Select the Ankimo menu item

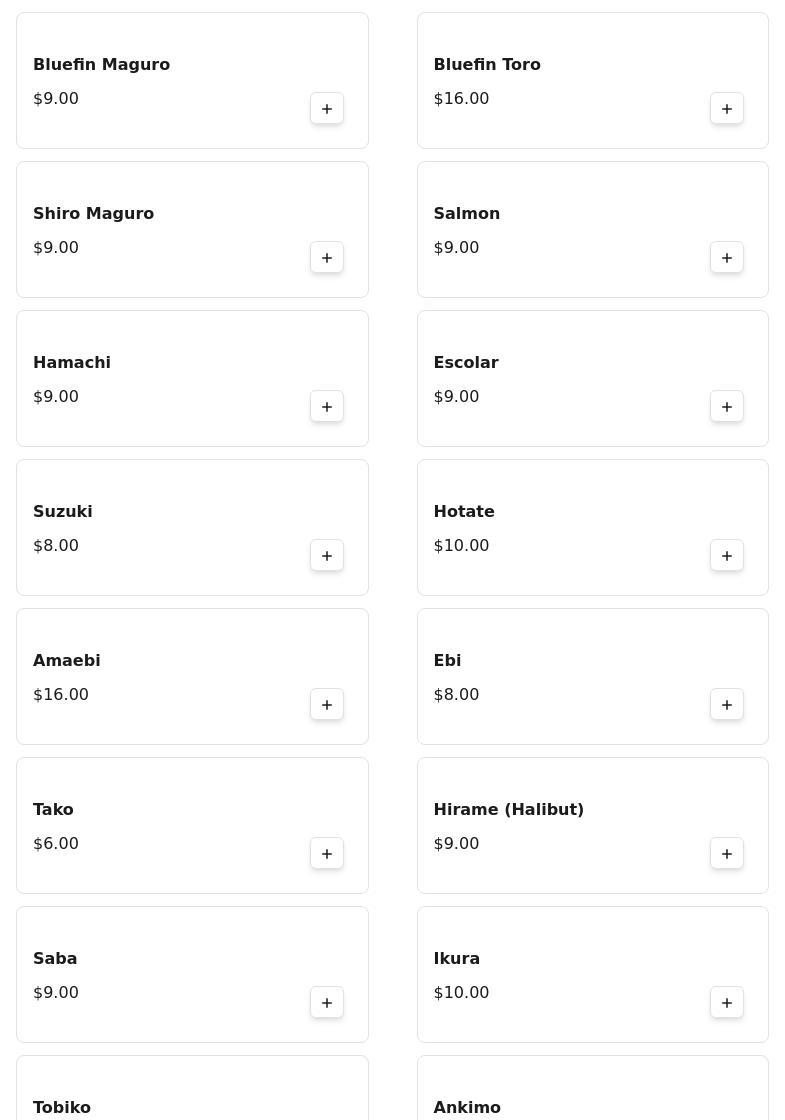(x=467, y=1107)
